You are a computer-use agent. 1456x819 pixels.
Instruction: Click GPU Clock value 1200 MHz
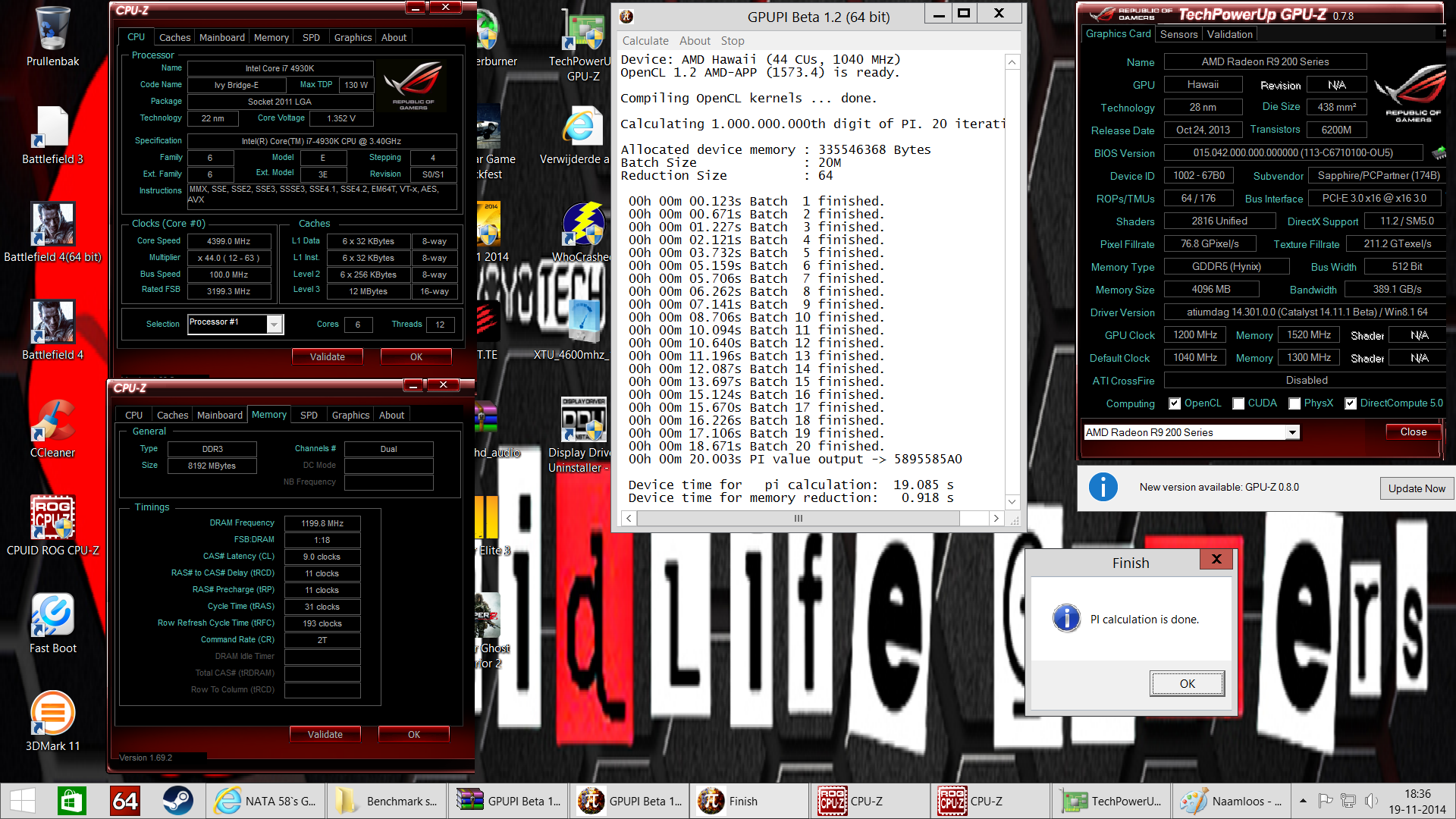point(1195,334)
